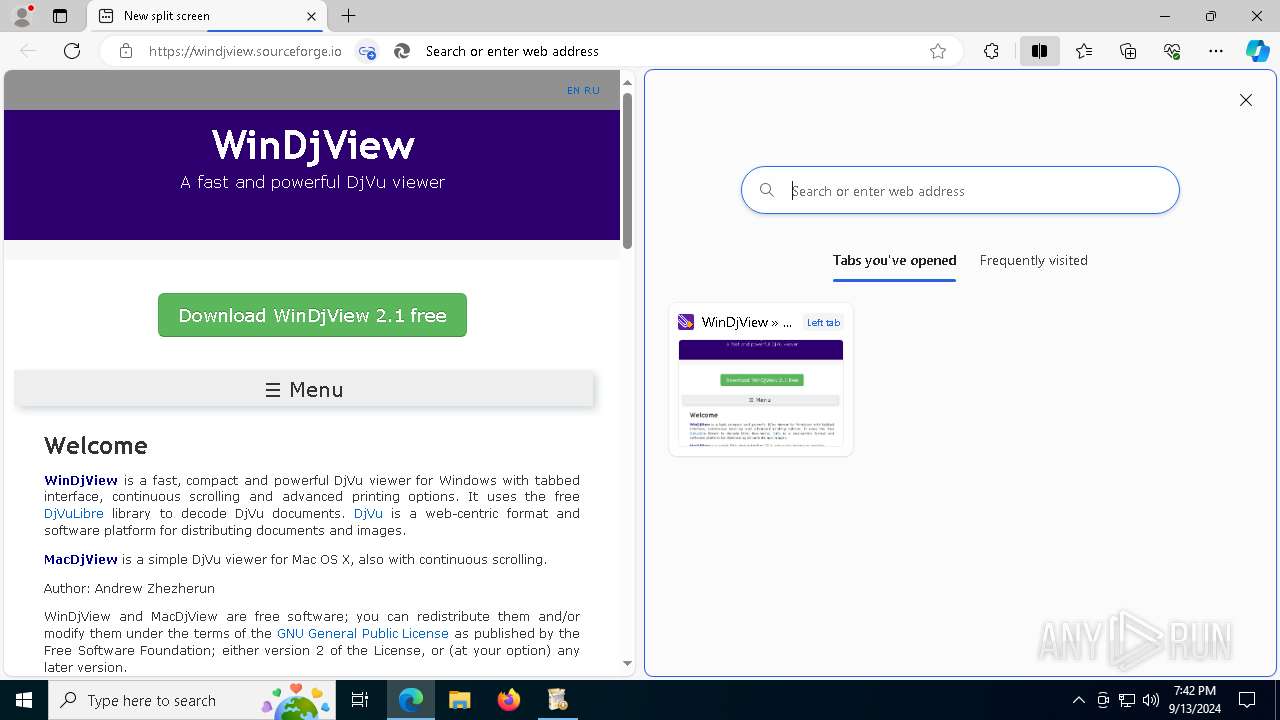Click the left pane scrollbar up arrow
This screenshot has height=720, width=1280.
pos(627,82)
